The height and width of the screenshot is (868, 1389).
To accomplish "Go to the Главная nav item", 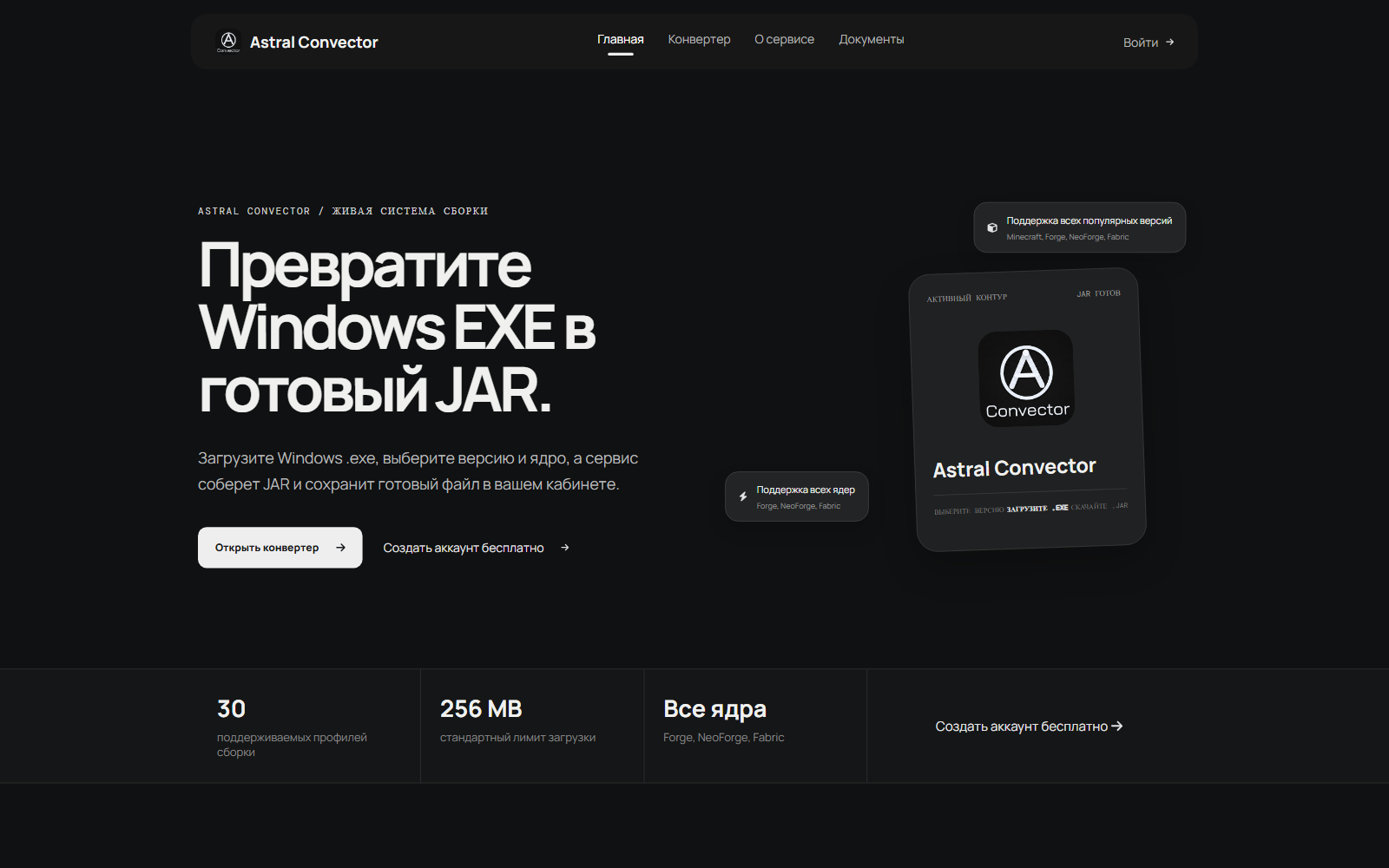I will point(621,40).
